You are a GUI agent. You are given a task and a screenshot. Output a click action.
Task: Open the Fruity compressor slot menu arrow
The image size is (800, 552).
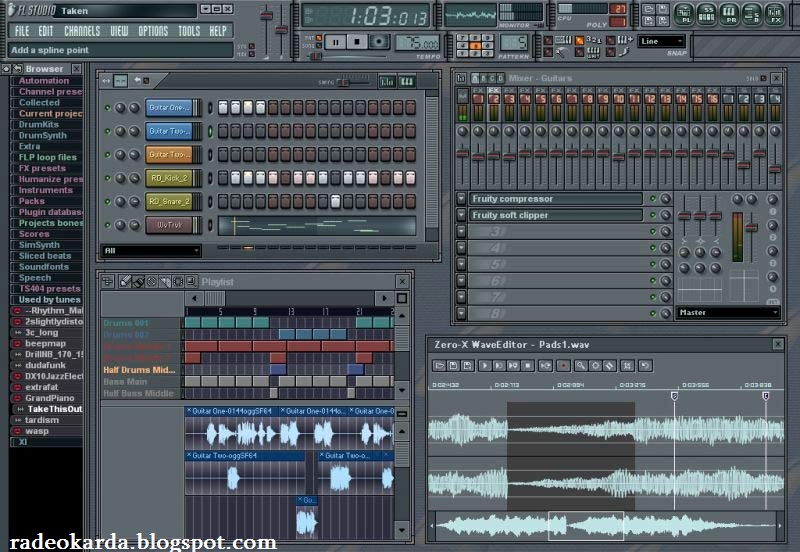coord(461,199)
